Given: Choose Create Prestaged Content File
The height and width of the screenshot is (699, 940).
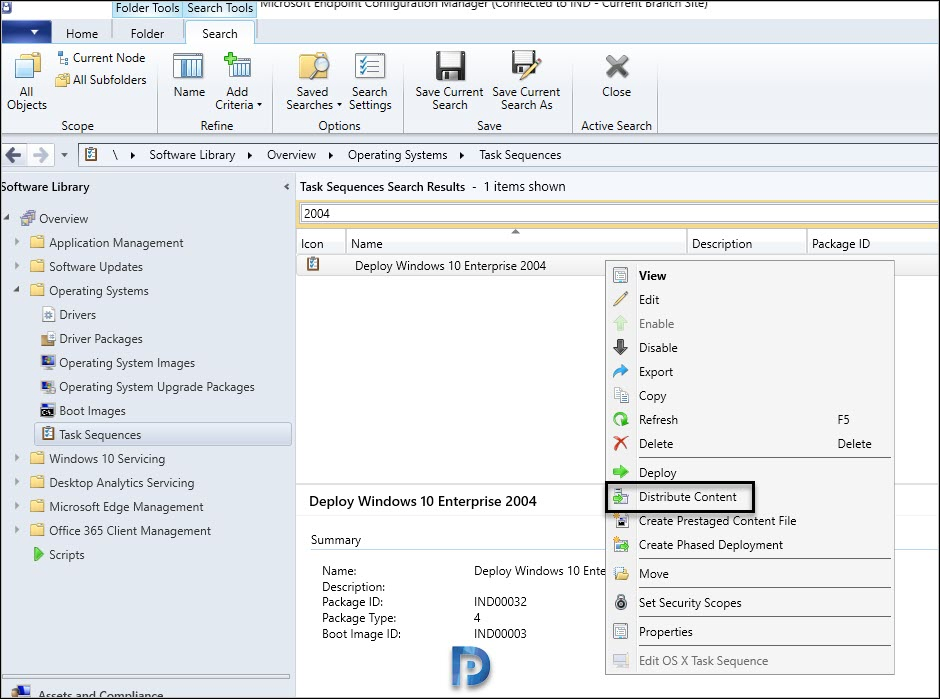Looking at the screenshot, I should pos(749,521).
